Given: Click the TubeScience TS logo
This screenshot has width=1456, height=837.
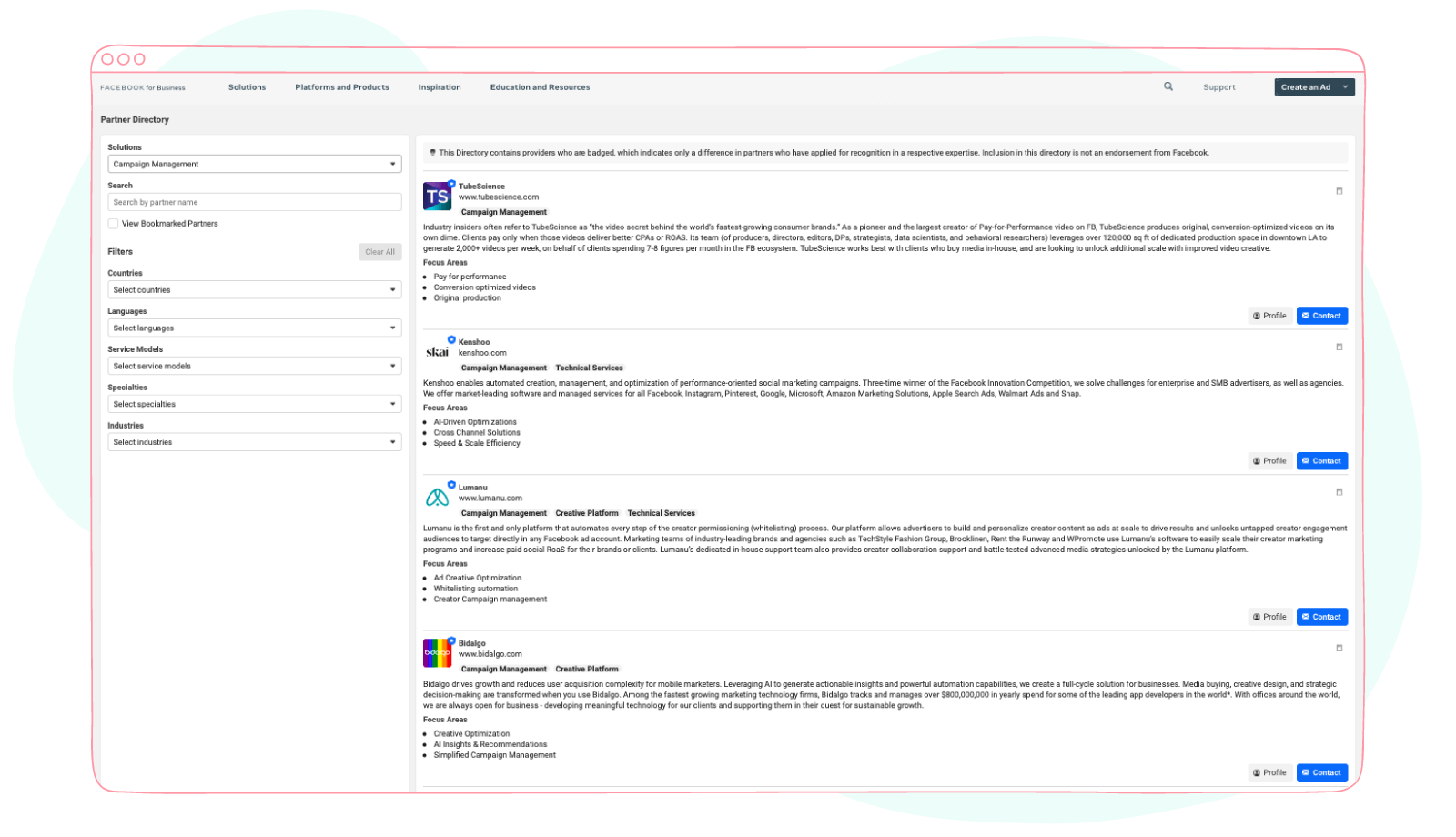Looking at the screenshot, I should pyautogui.click(x=437, y=197).
